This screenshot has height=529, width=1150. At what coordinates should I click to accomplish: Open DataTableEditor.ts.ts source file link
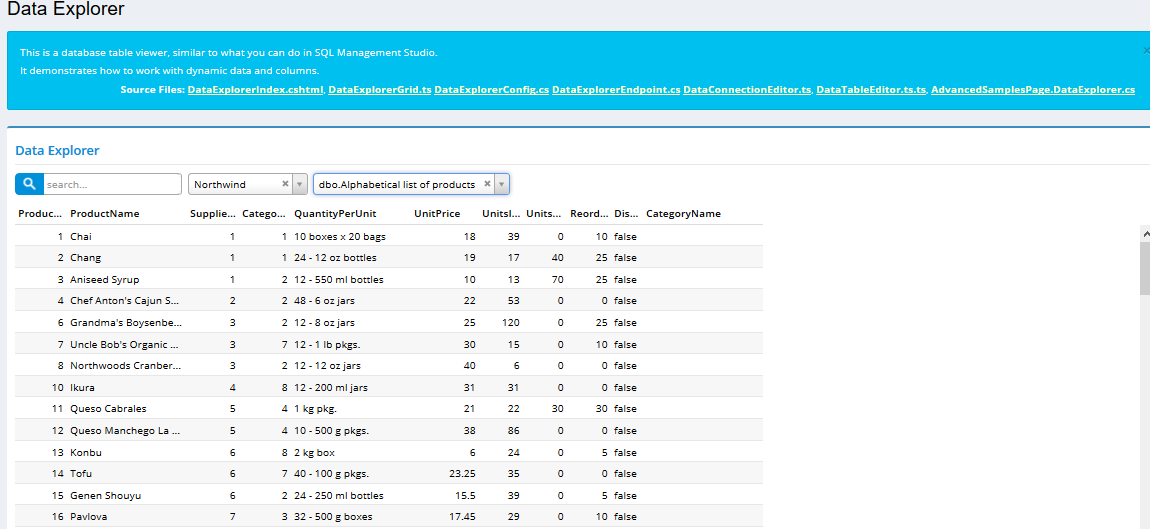pos(871,90)
